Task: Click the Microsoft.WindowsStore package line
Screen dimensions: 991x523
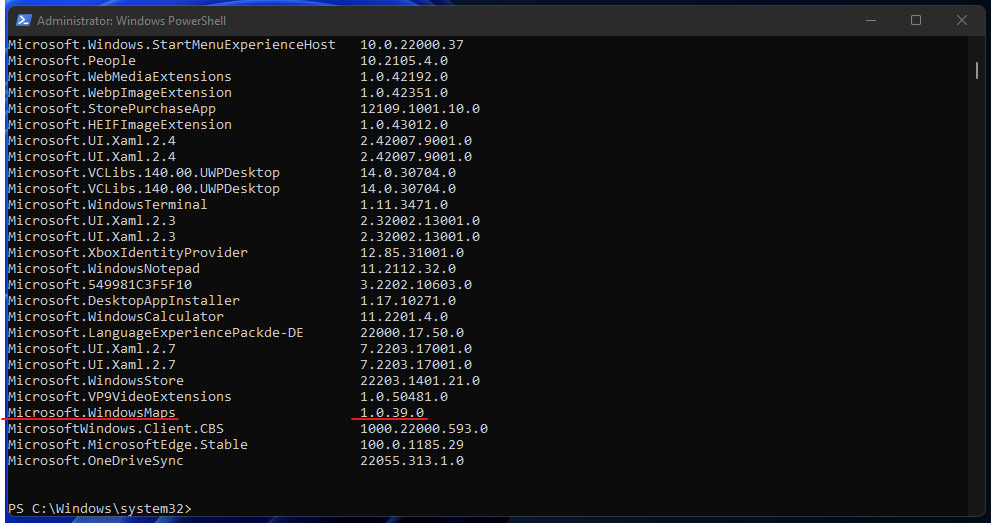Action: click(x=95, y=380)
